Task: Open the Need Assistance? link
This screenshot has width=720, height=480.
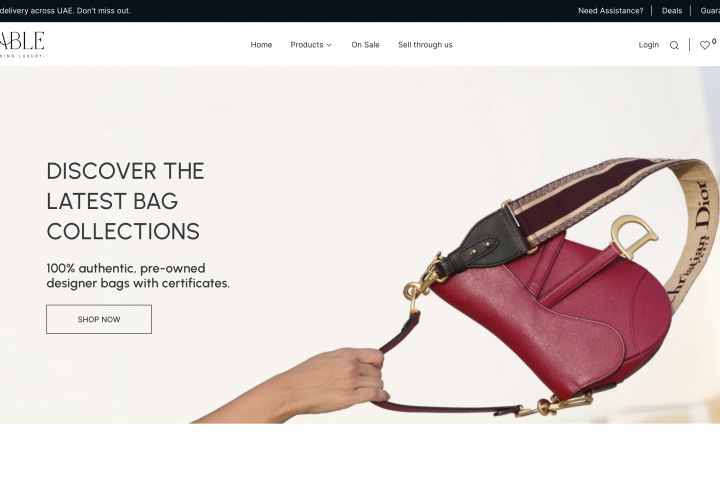Action: [x=611, y=11]
